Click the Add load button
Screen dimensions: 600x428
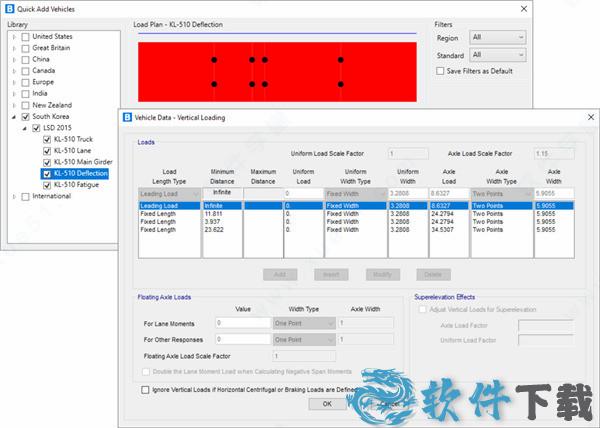pos(281,273)
